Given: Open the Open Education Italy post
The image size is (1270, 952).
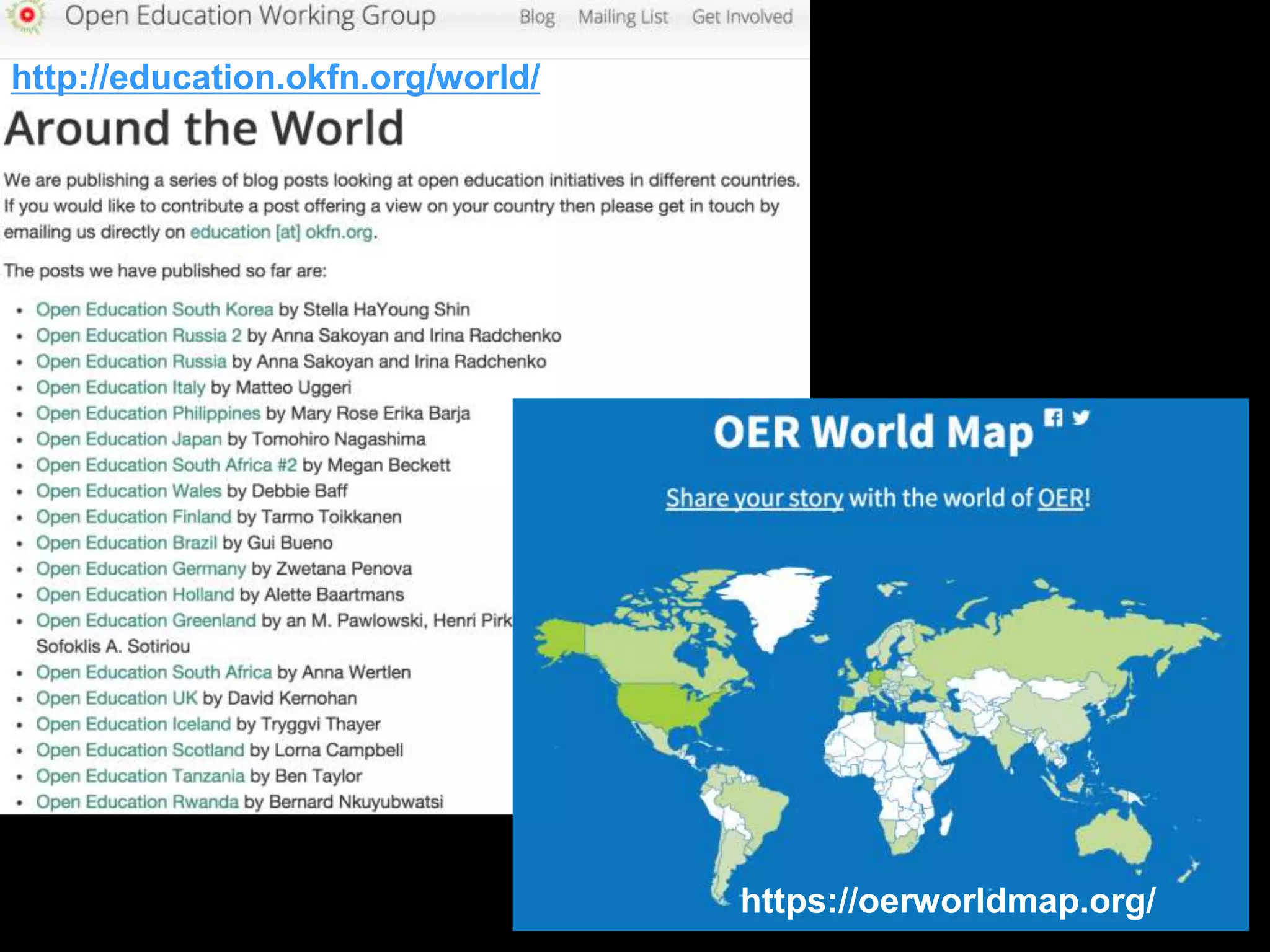Looking at the screenshot, I should pyautogui.click(x=120, y=387).
